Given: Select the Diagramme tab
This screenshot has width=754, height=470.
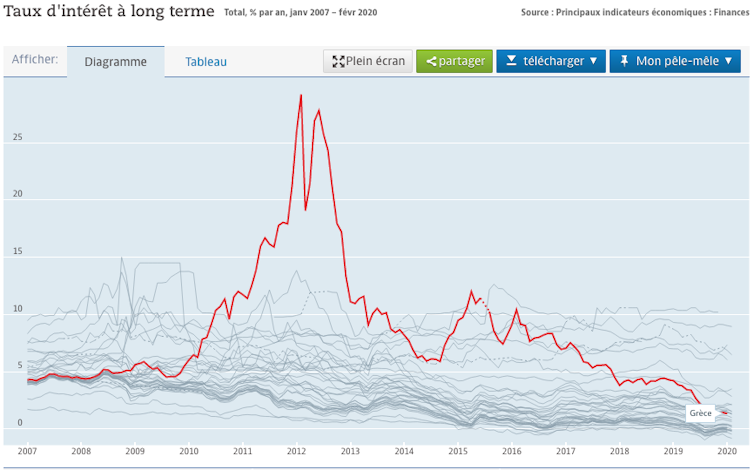Looking at the screenshot, I should (115, 62).
